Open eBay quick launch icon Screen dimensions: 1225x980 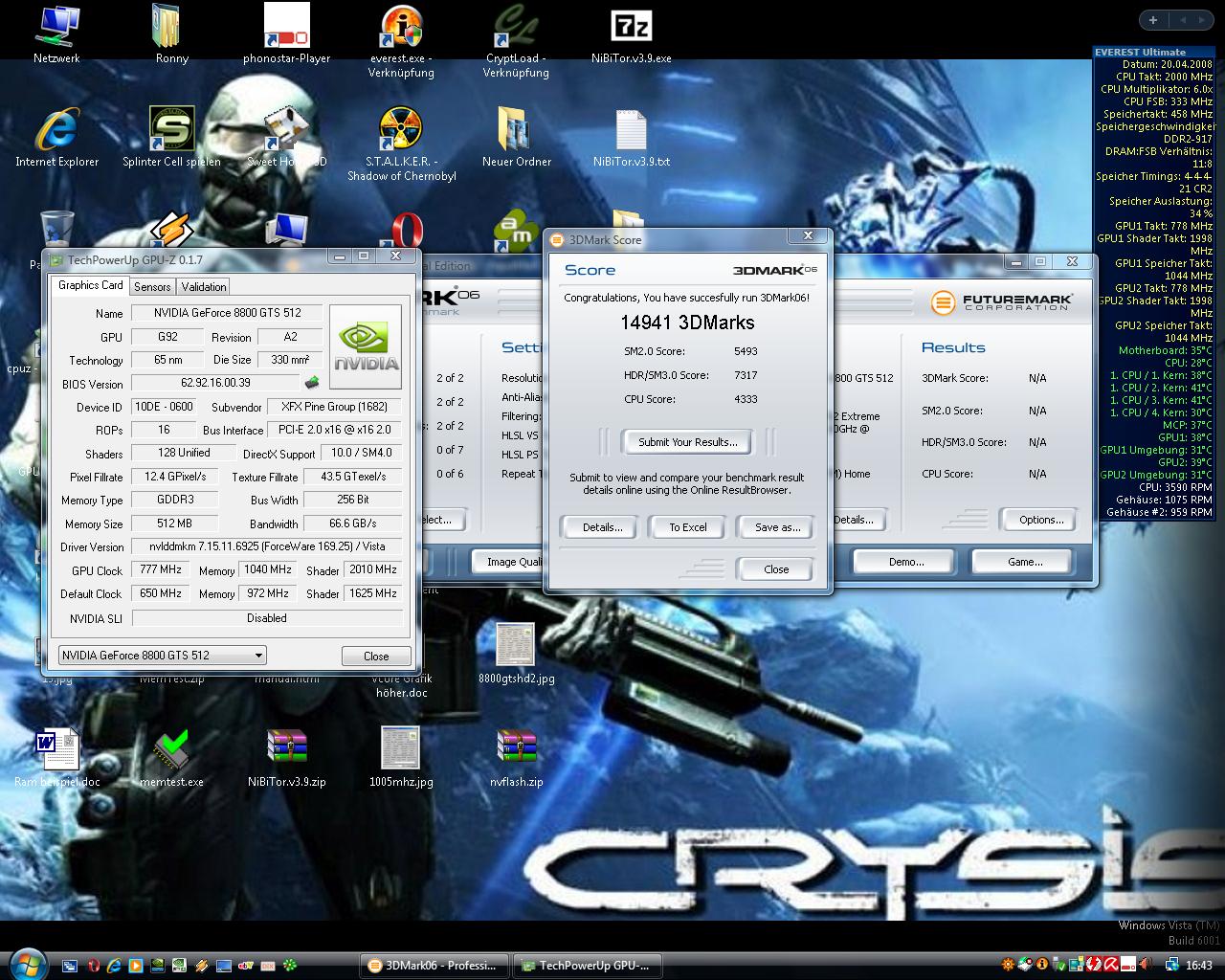coord(246,966)
